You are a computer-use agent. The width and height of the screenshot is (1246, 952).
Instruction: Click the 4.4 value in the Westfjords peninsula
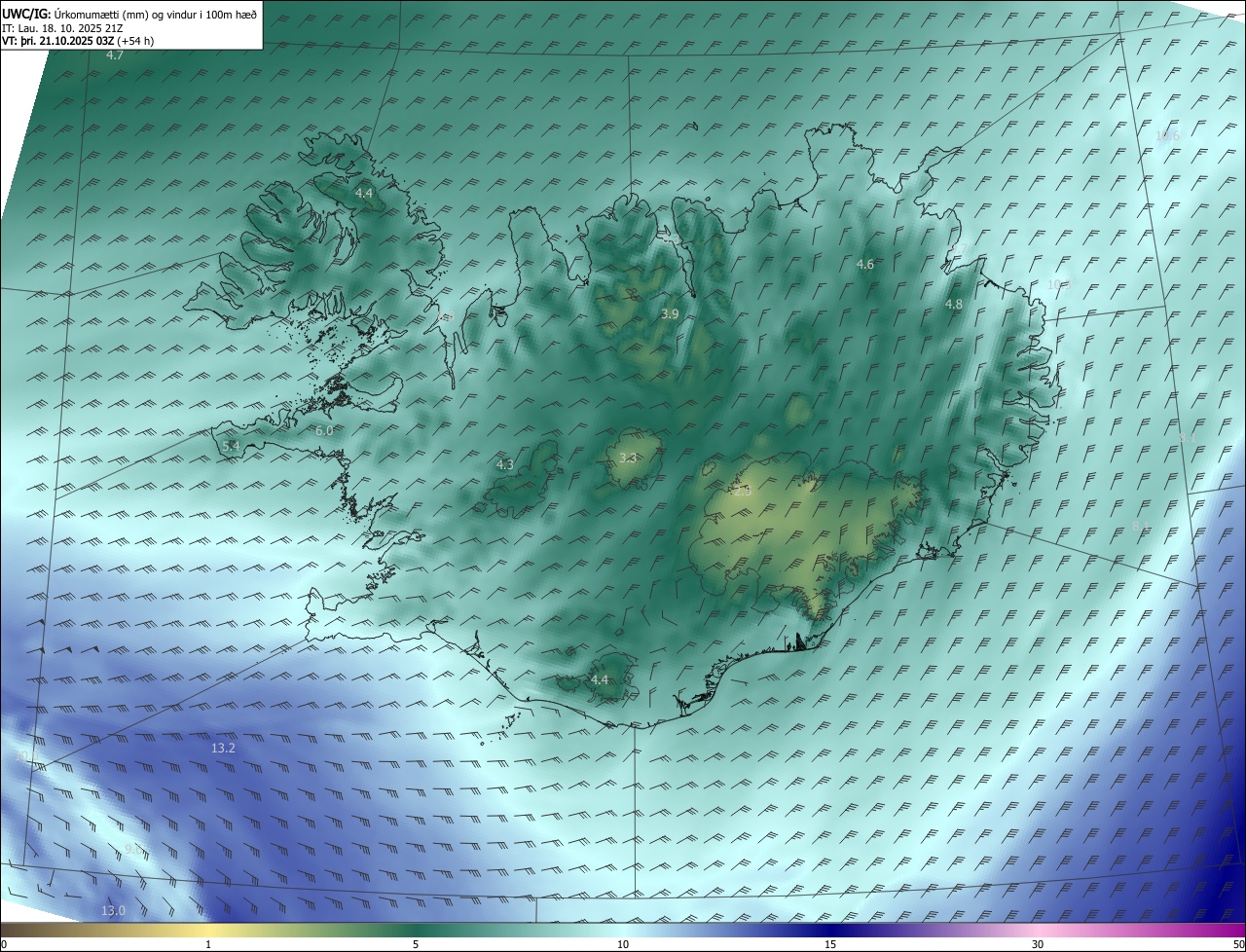point(364,194)
